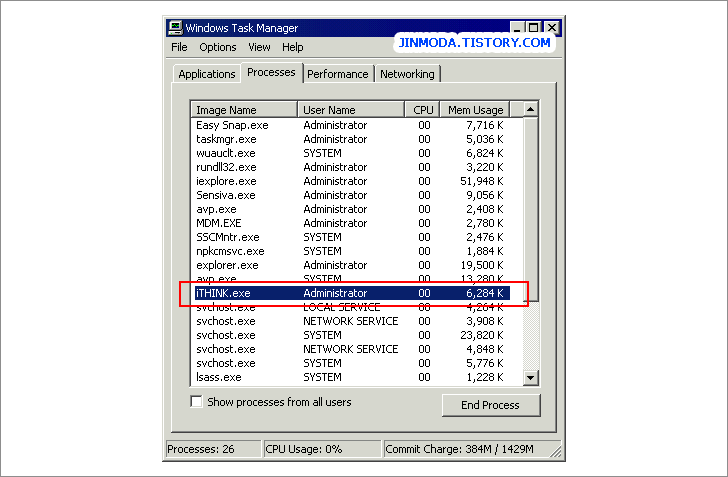728x477 pixels.
Task: Select the wuauclt.exe process
Action: coord(350,153)
